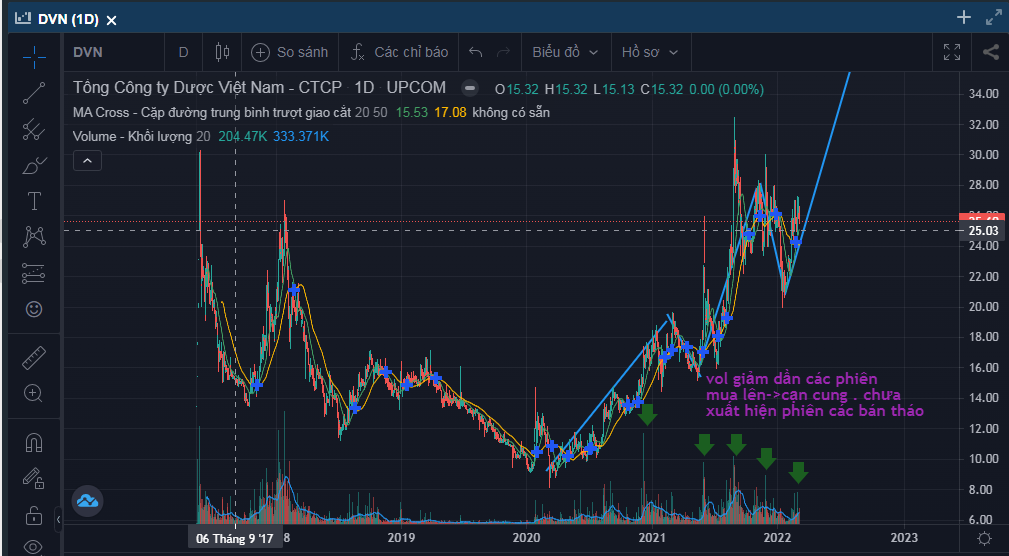Open Các chỉ báo indicators menu

pos(400,52)
